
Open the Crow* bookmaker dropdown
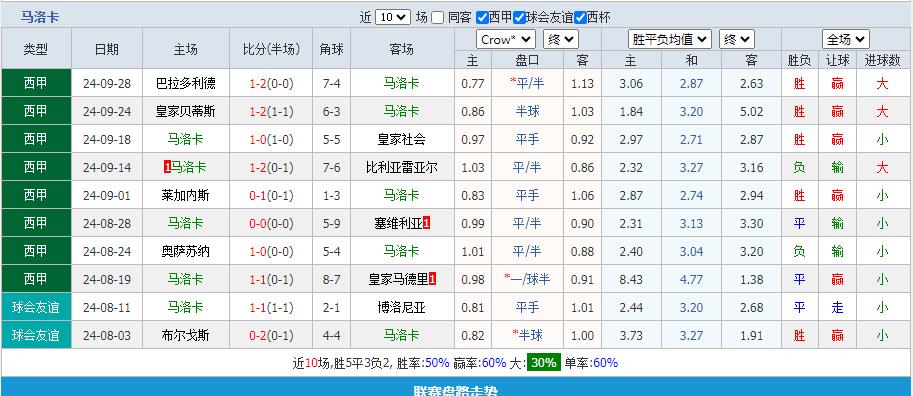pyautogui.click(x=506, y=40)
